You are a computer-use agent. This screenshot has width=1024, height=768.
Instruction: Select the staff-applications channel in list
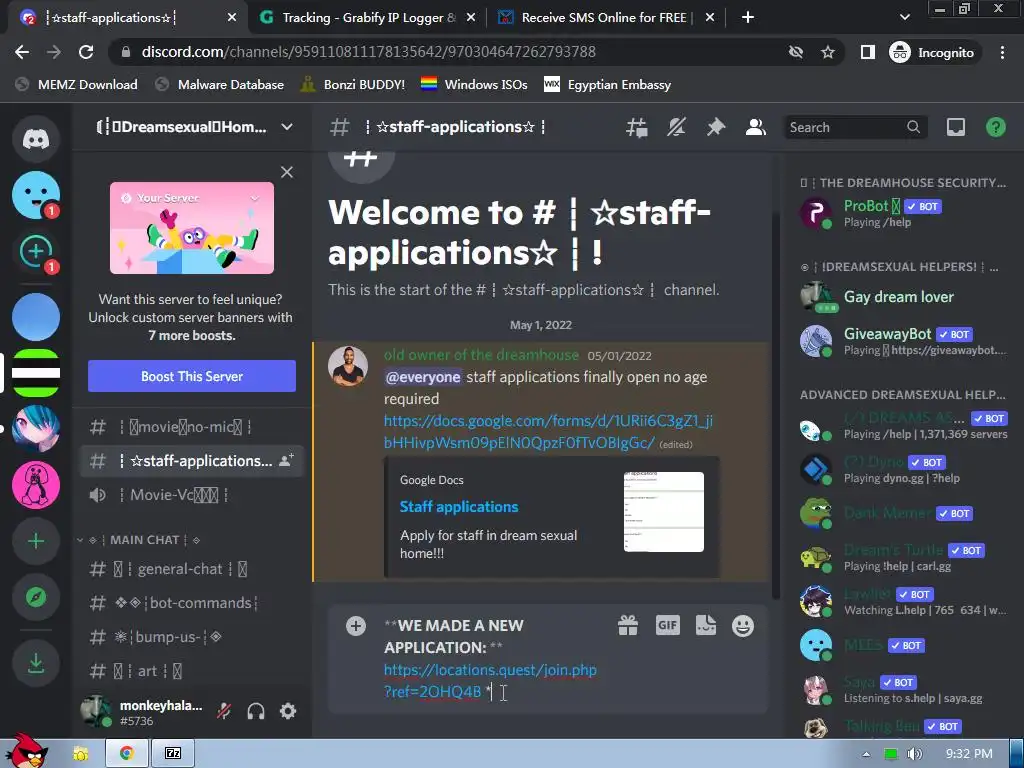tap(191, 461)
